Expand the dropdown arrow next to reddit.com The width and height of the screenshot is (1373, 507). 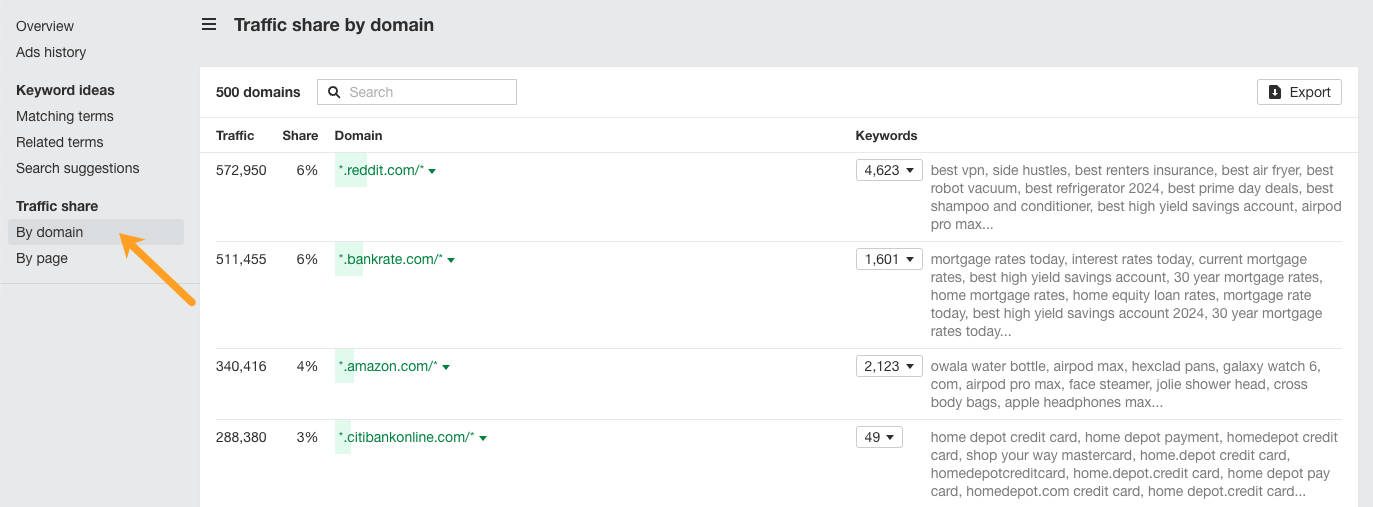click(x=432, y=171)
